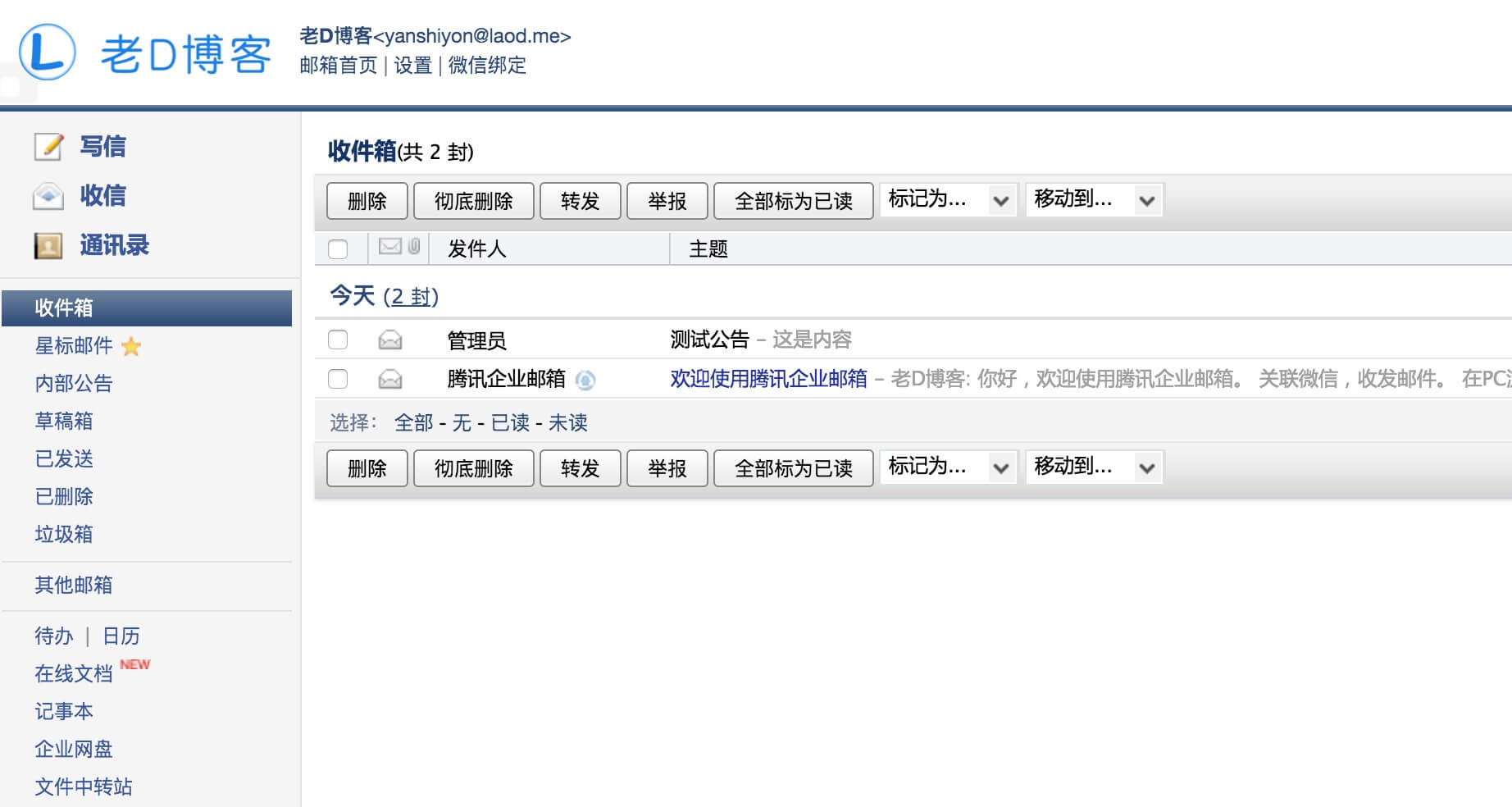Open 设置 from the top menu
Screen dimensions: 1512x807
[x=412, y=66]
